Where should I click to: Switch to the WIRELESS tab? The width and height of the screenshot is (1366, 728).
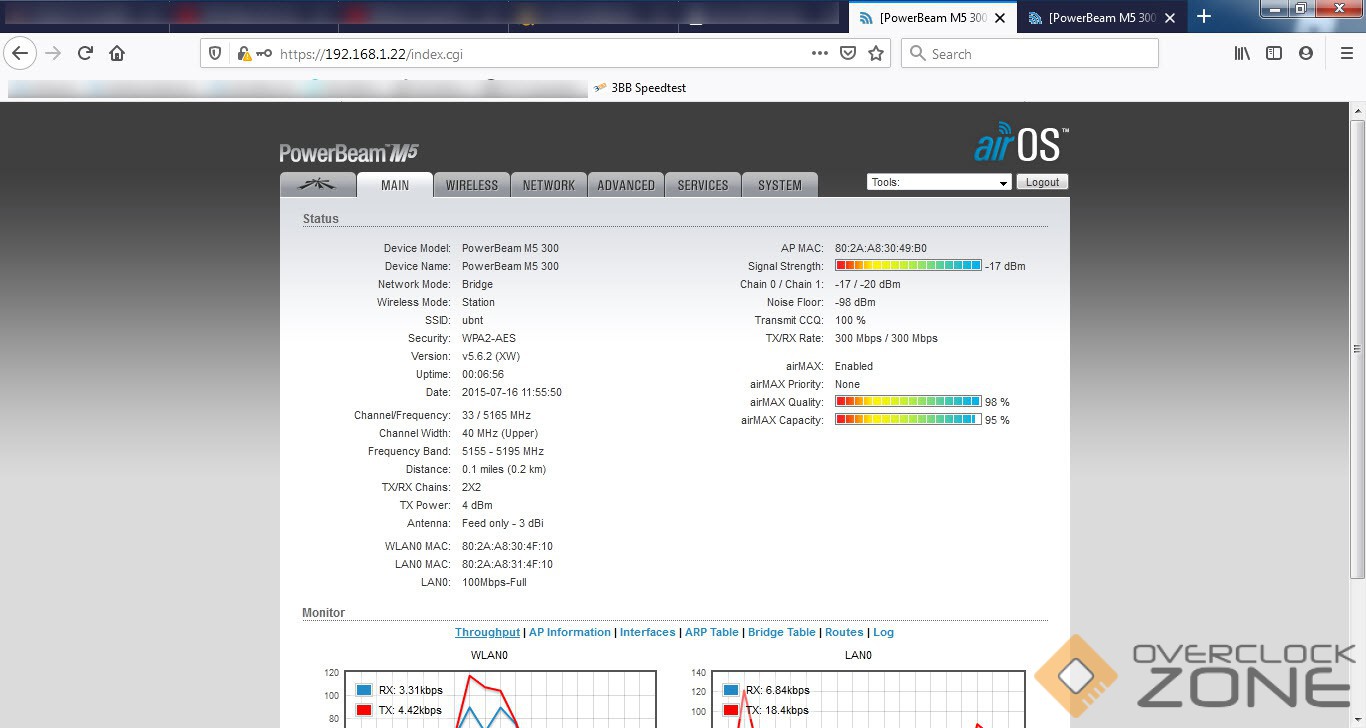(x=471, y=185)
